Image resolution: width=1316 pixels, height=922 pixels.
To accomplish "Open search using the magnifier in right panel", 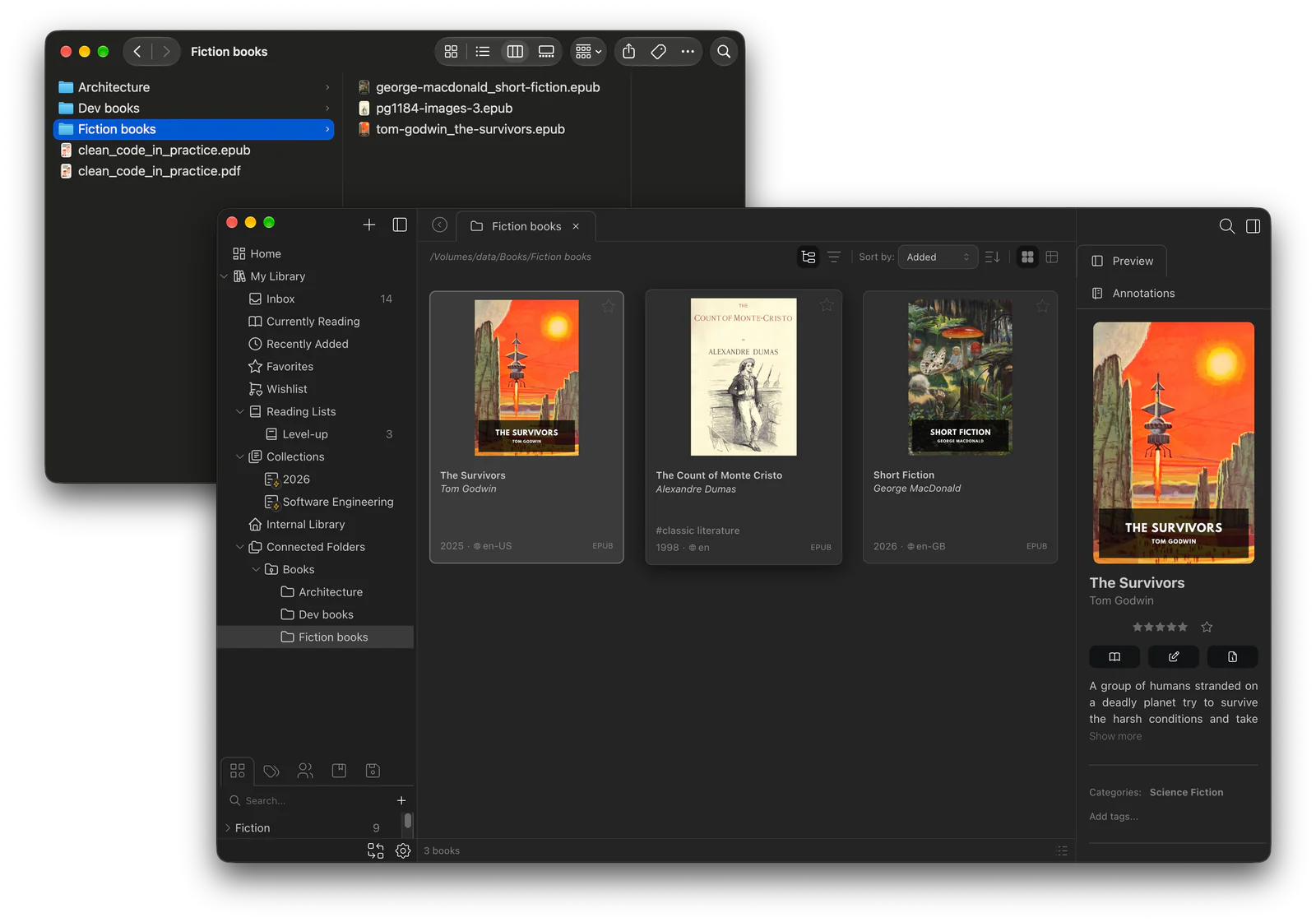I will pyautogui.click(x=1226, y=226).
